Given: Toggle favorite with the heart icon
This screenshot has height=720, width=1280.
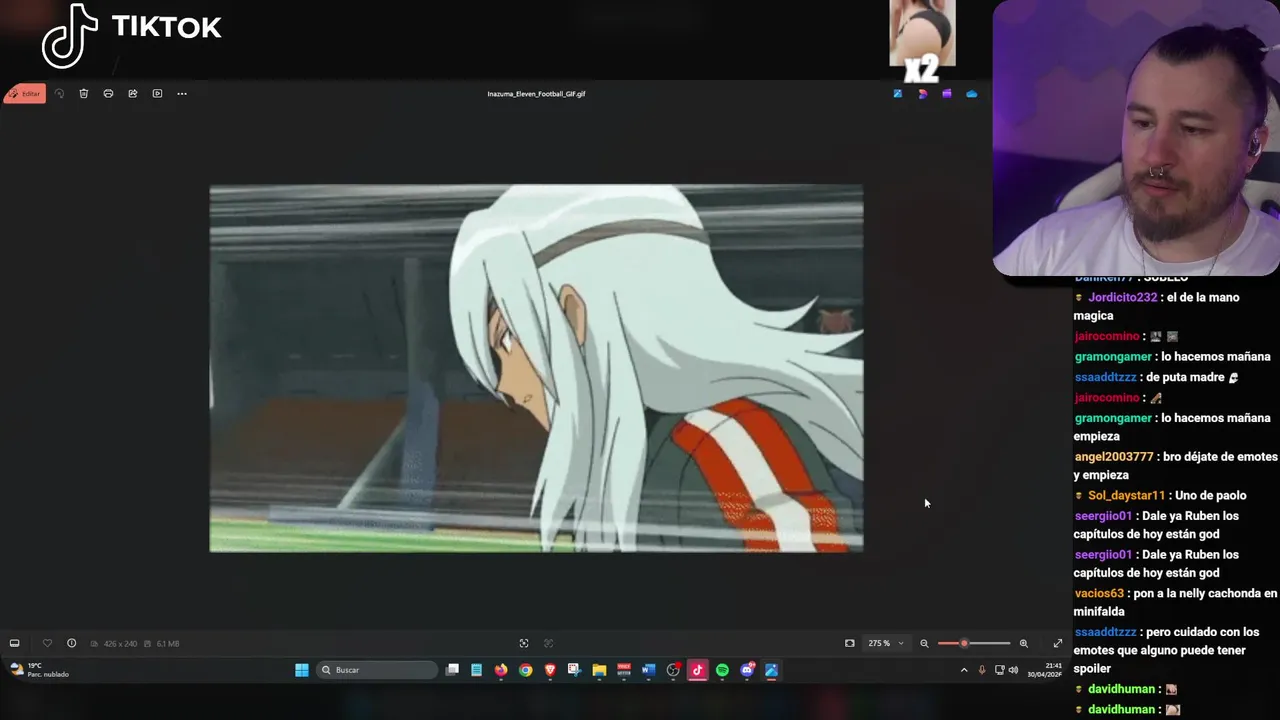Looking at the screenshot, I should pyautogui.click(x=46, y=643).
